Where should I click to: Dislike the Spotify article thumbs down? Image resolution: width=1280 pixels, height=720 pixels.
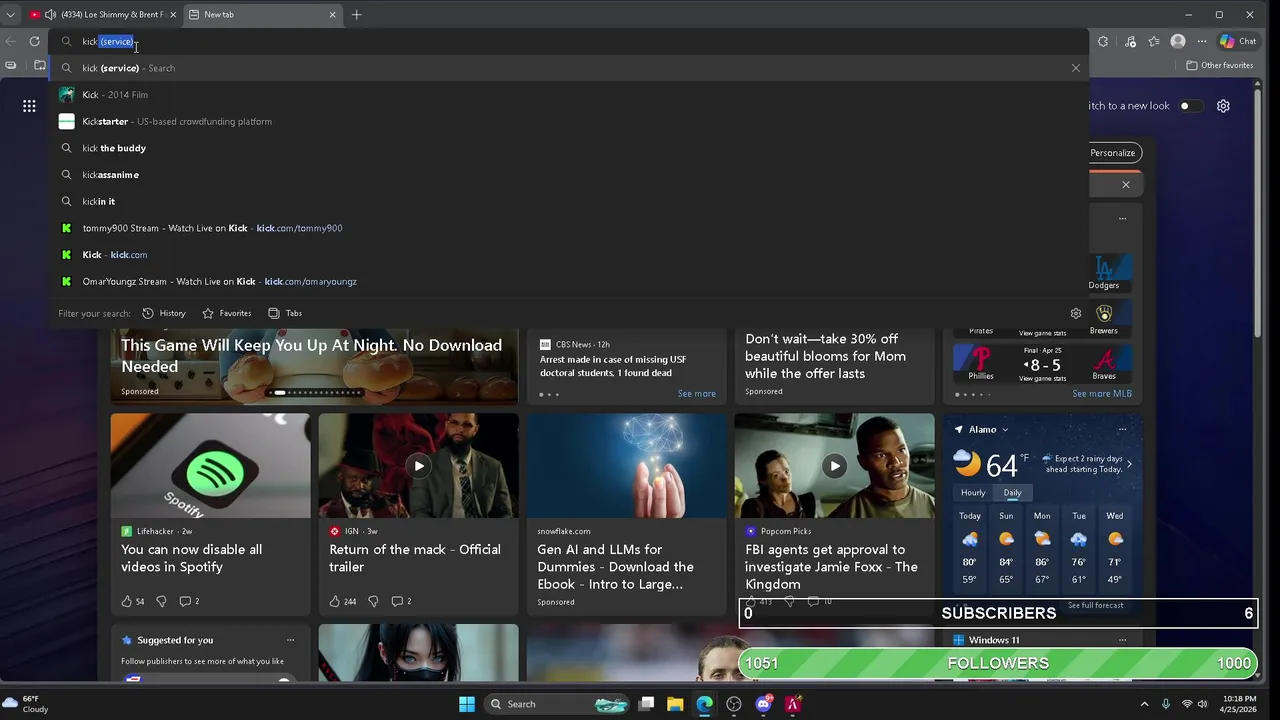(161, 601)
